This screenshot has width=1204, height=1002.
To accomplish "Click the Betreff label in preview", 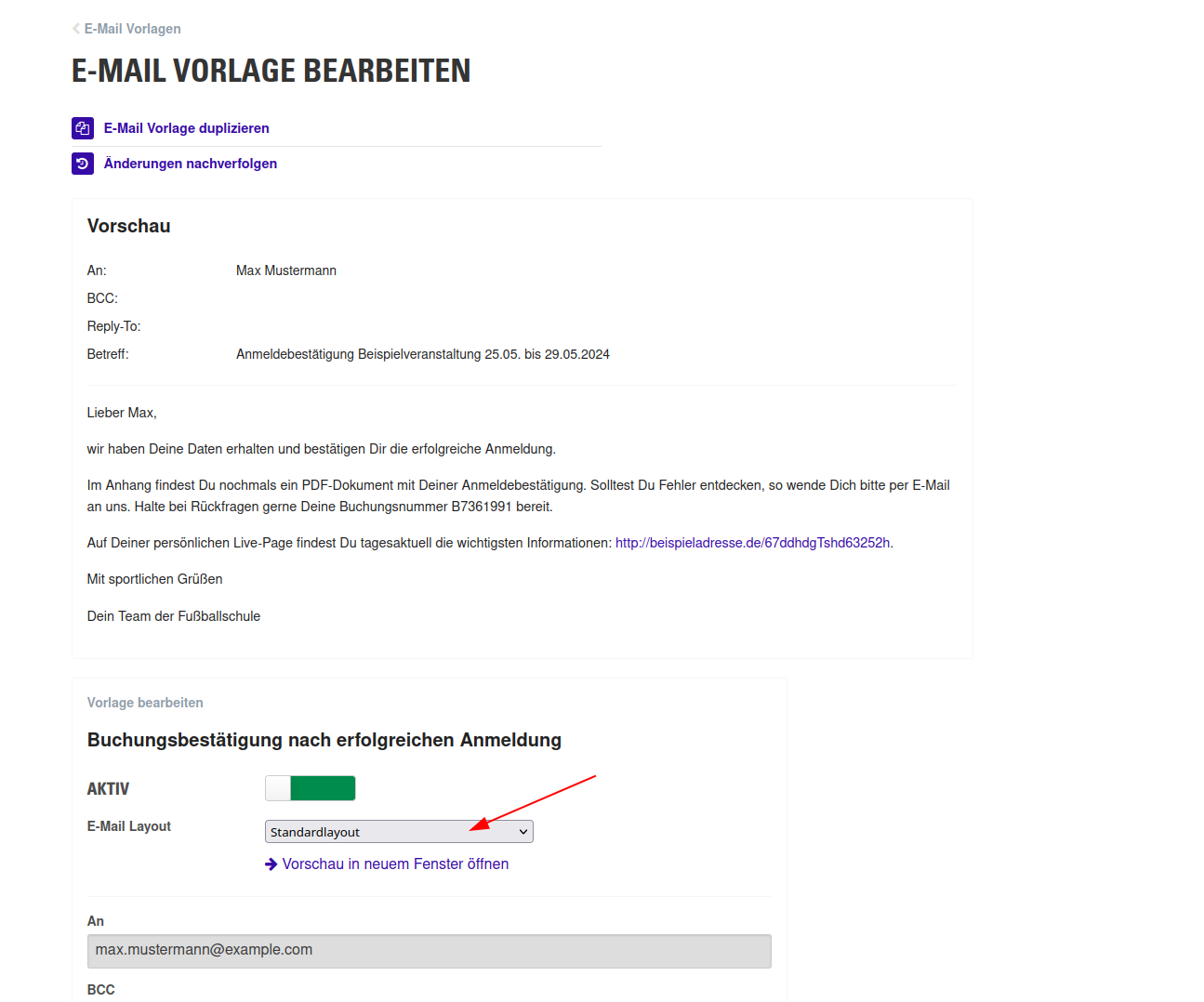I will pyautogui.click(x=108, y=354).
